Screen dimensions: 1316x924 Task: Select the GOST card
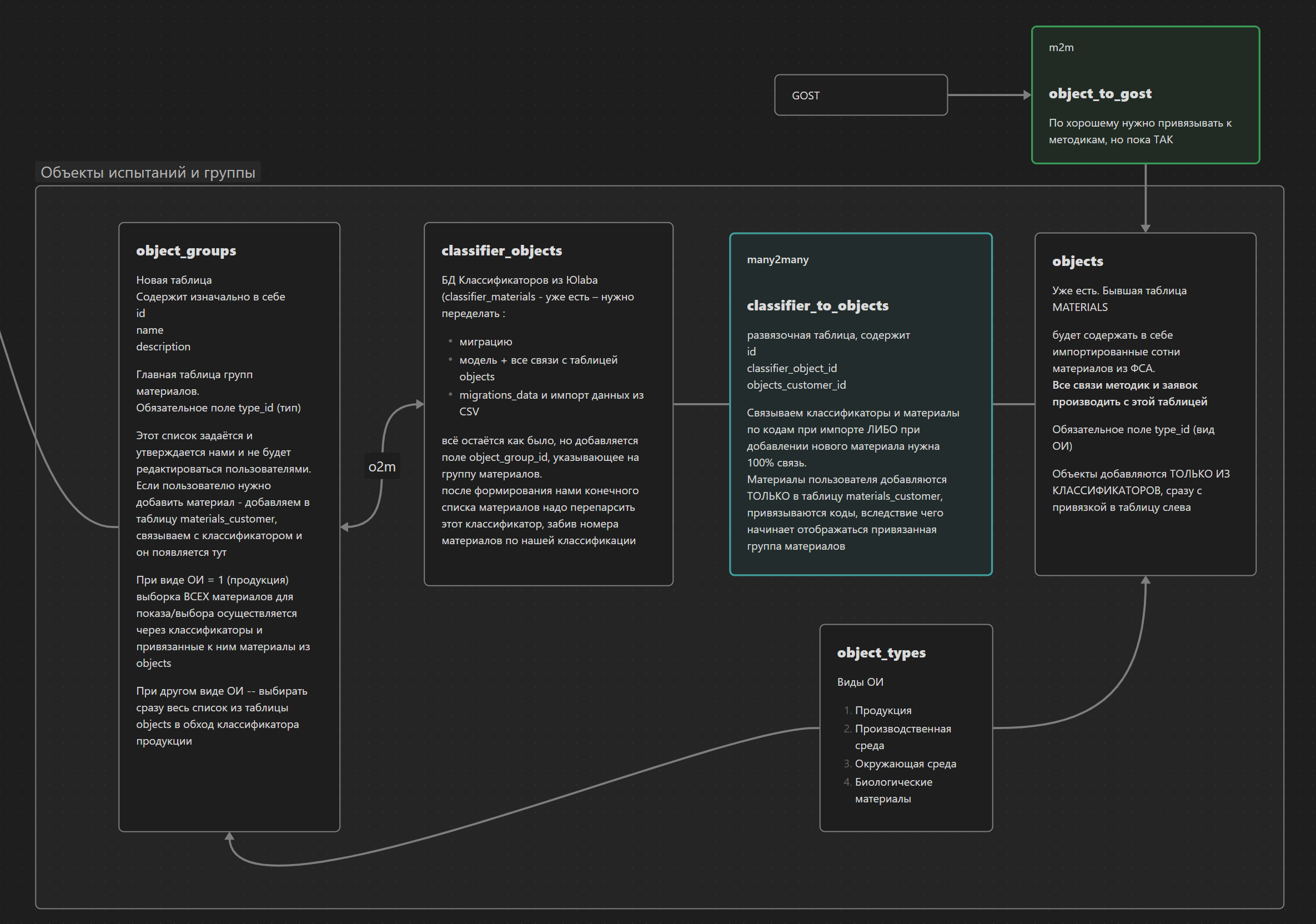coord(860,95)
